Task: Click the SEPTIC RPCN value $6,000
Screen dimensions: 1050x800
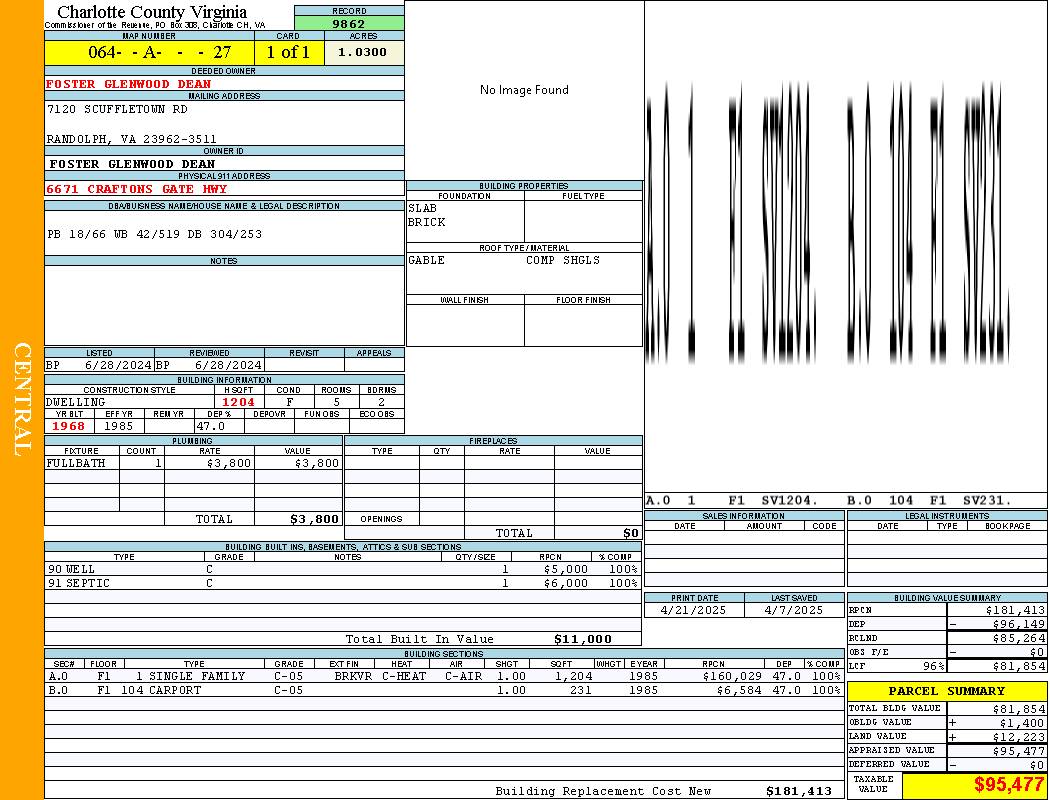Action: 566,584
